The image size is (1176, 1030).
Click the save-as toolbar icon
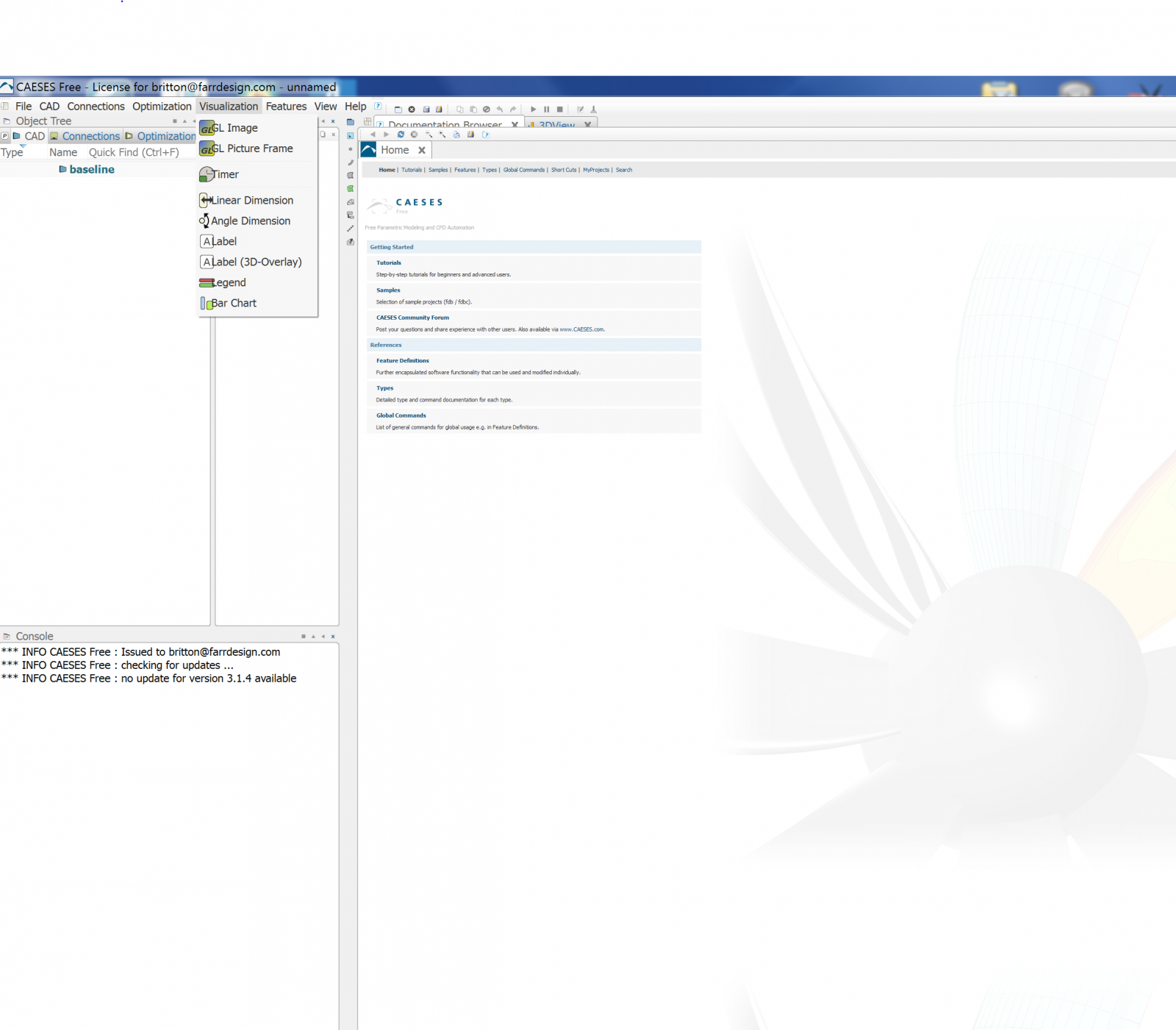point(439,110)
